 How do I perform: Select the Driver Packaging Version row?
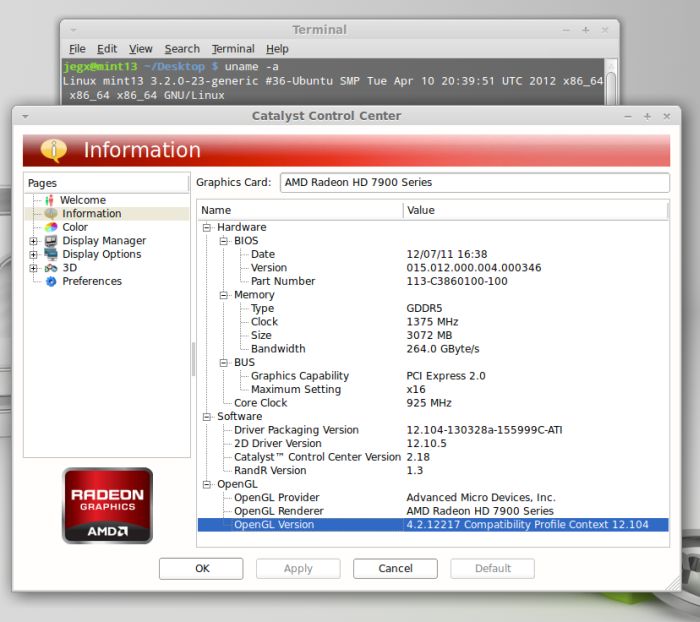coord(433,430)
